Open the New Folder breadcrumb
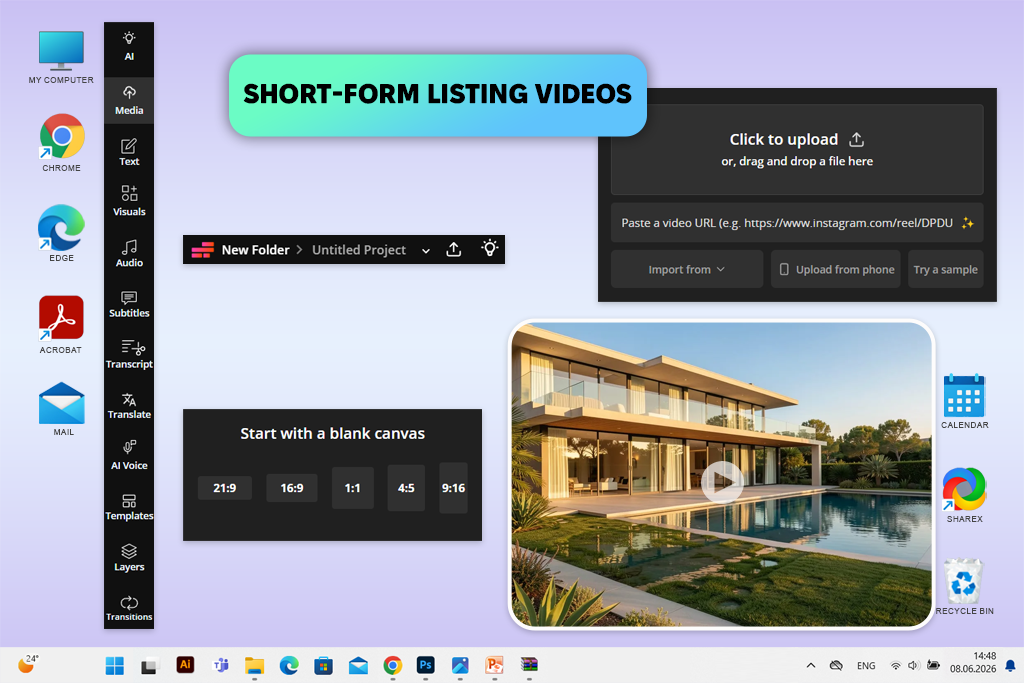1024x683 pixels. (255, 250)
